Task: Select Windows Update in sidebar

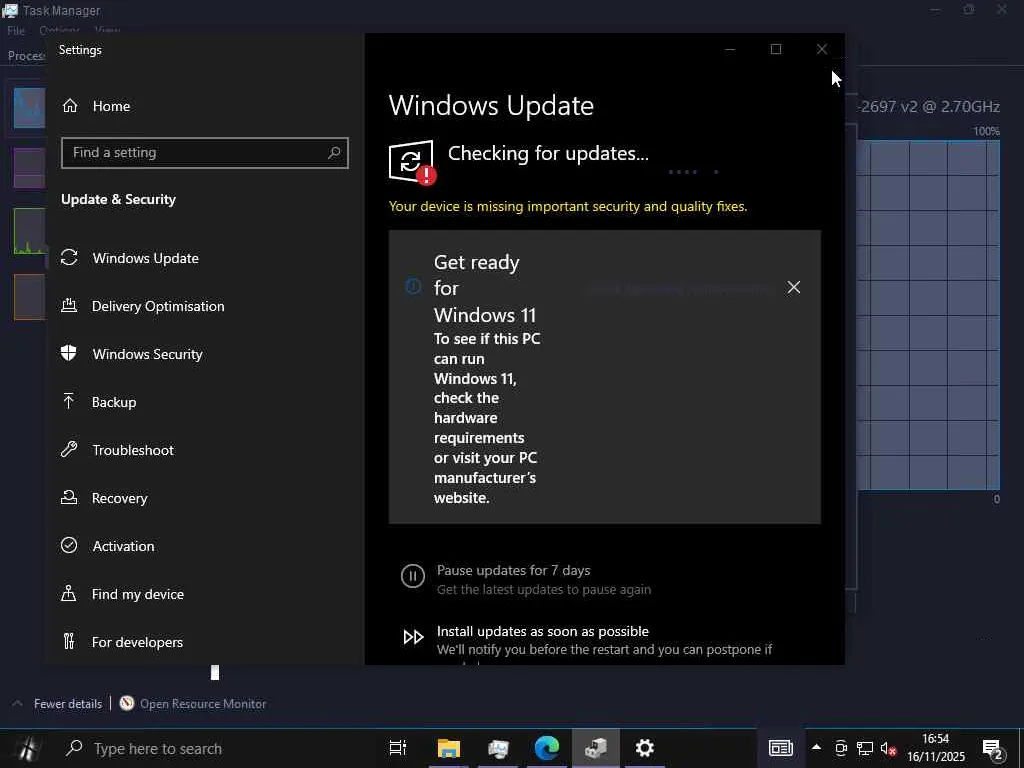Action: (145, 258)
